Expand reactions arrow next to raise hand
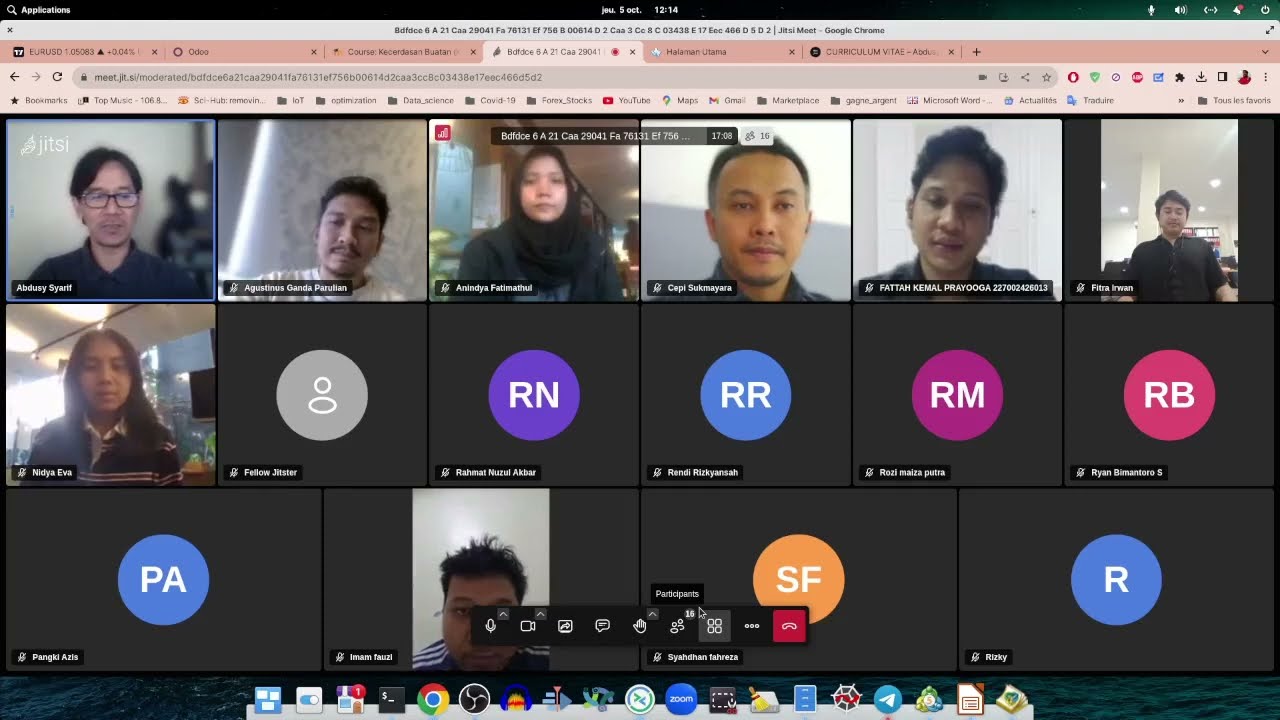 pos(652,614)
